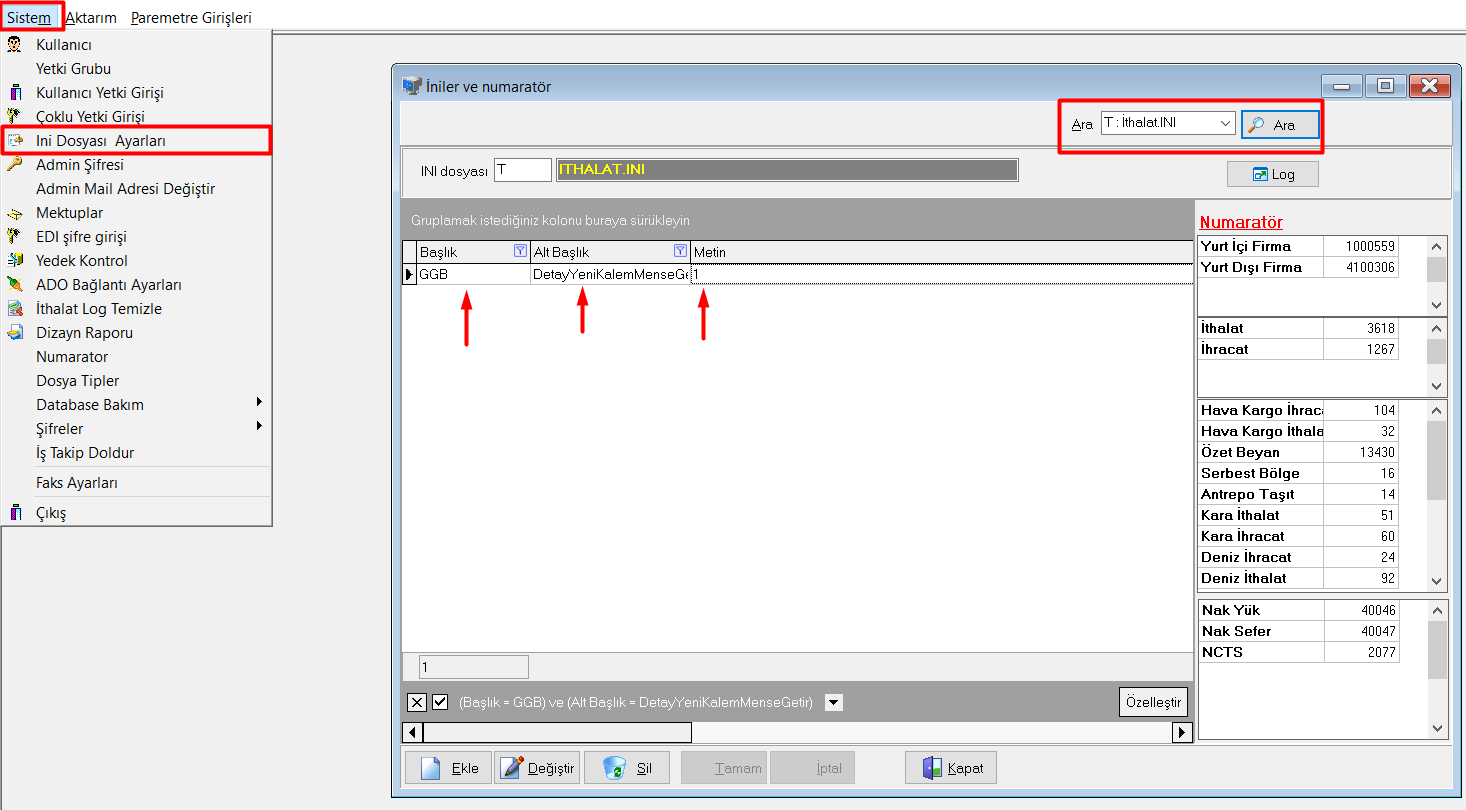
Task: Click the Kullanıcı icon in Sistem menu
Action: pyautogui.click(x=15, y=45)
